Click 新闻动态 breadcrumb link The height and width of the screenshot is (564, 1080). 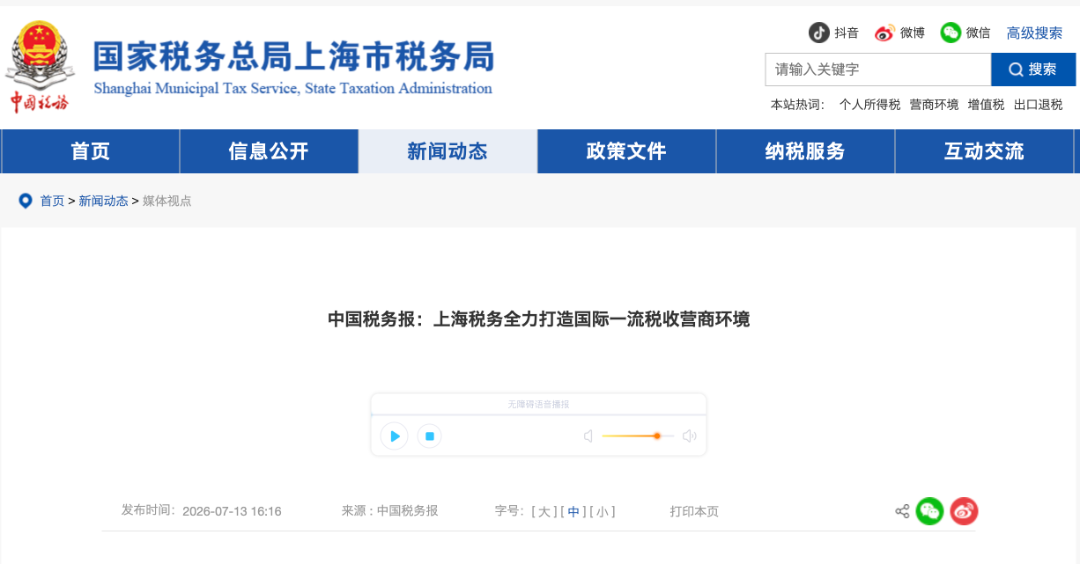coord(103,201)
